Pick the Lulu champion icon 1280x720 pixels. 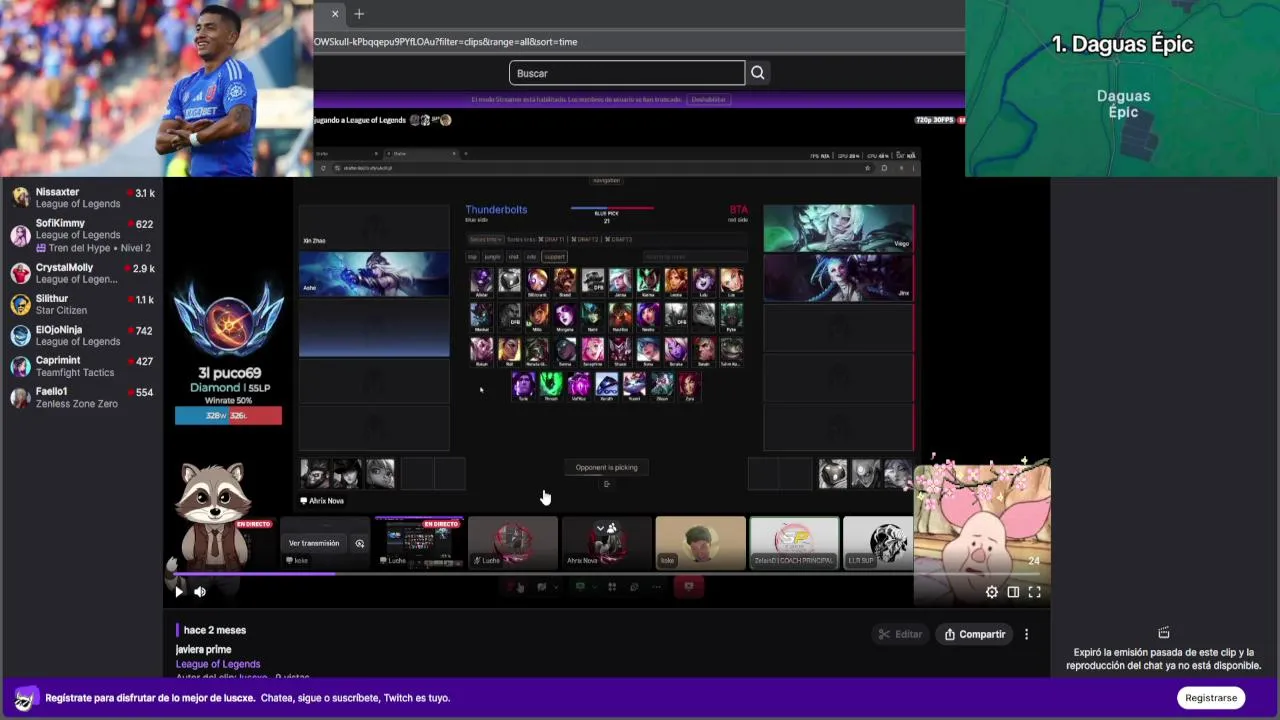[x=703, y=281]
